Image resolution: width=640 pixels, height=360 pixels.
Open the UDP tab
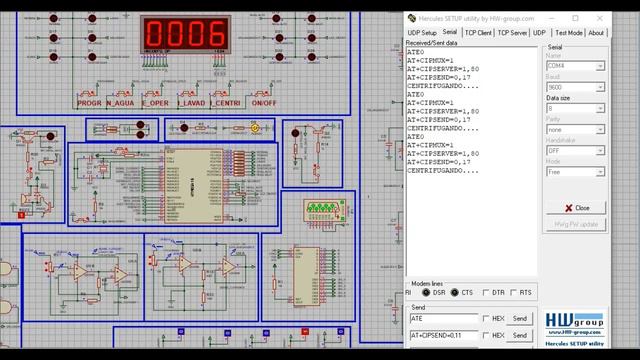[539, 33]
